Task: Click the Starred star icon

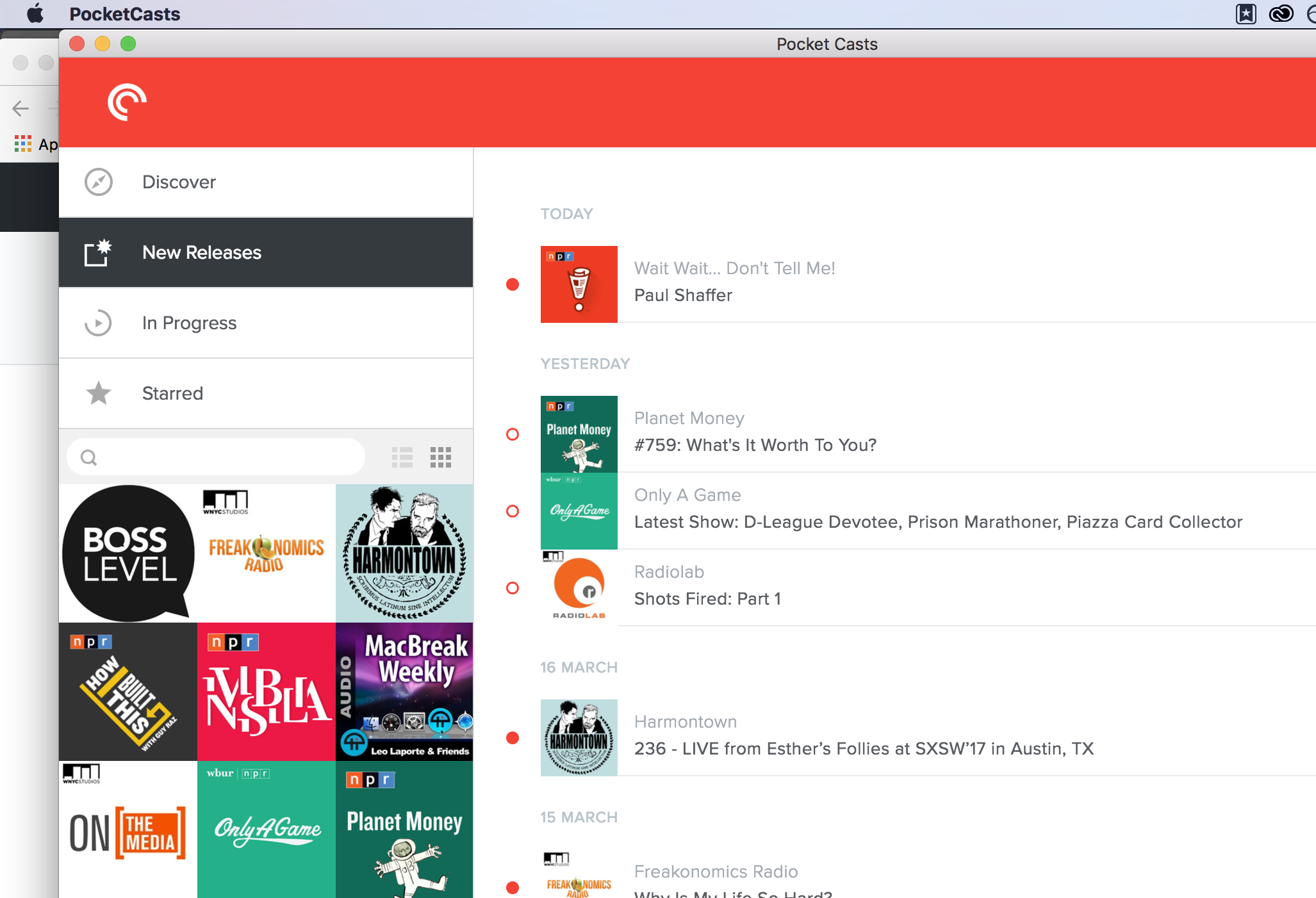Action: (99, 393)
